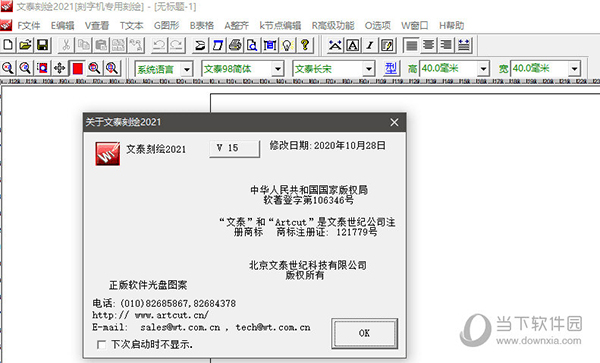This screenshot has height=363, width=600.
Task: Align text left using the first alignment icon
Action: pos(411,45)
